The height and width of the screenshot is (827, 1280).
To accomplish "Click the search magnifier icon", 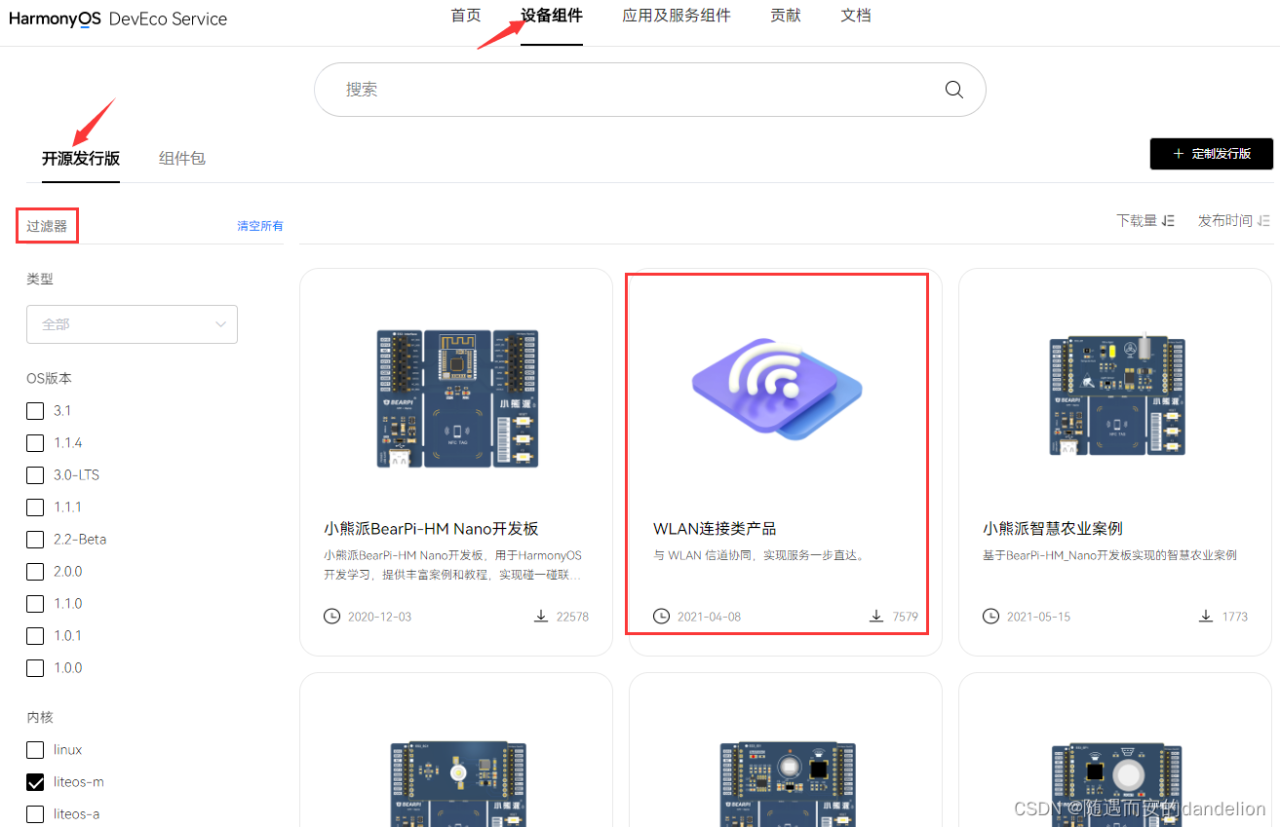I will click(954, 89).
